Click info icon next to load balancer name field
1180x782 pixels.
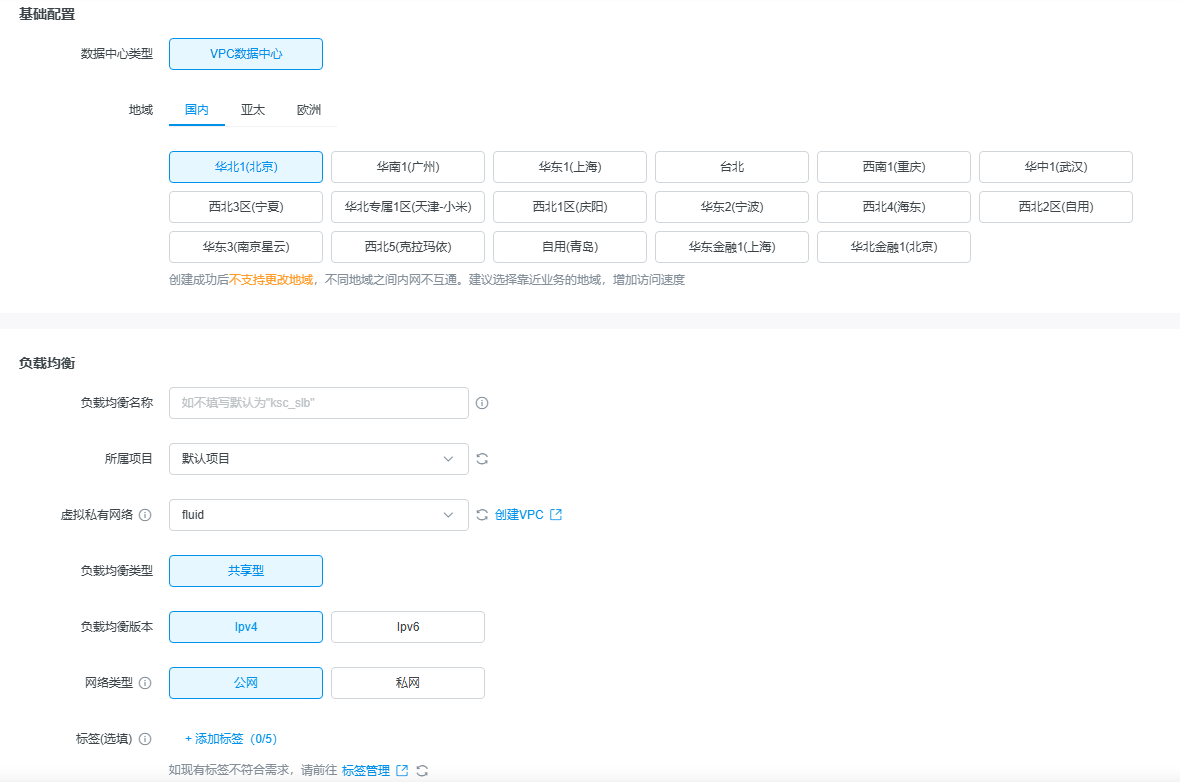click(482, 403)
